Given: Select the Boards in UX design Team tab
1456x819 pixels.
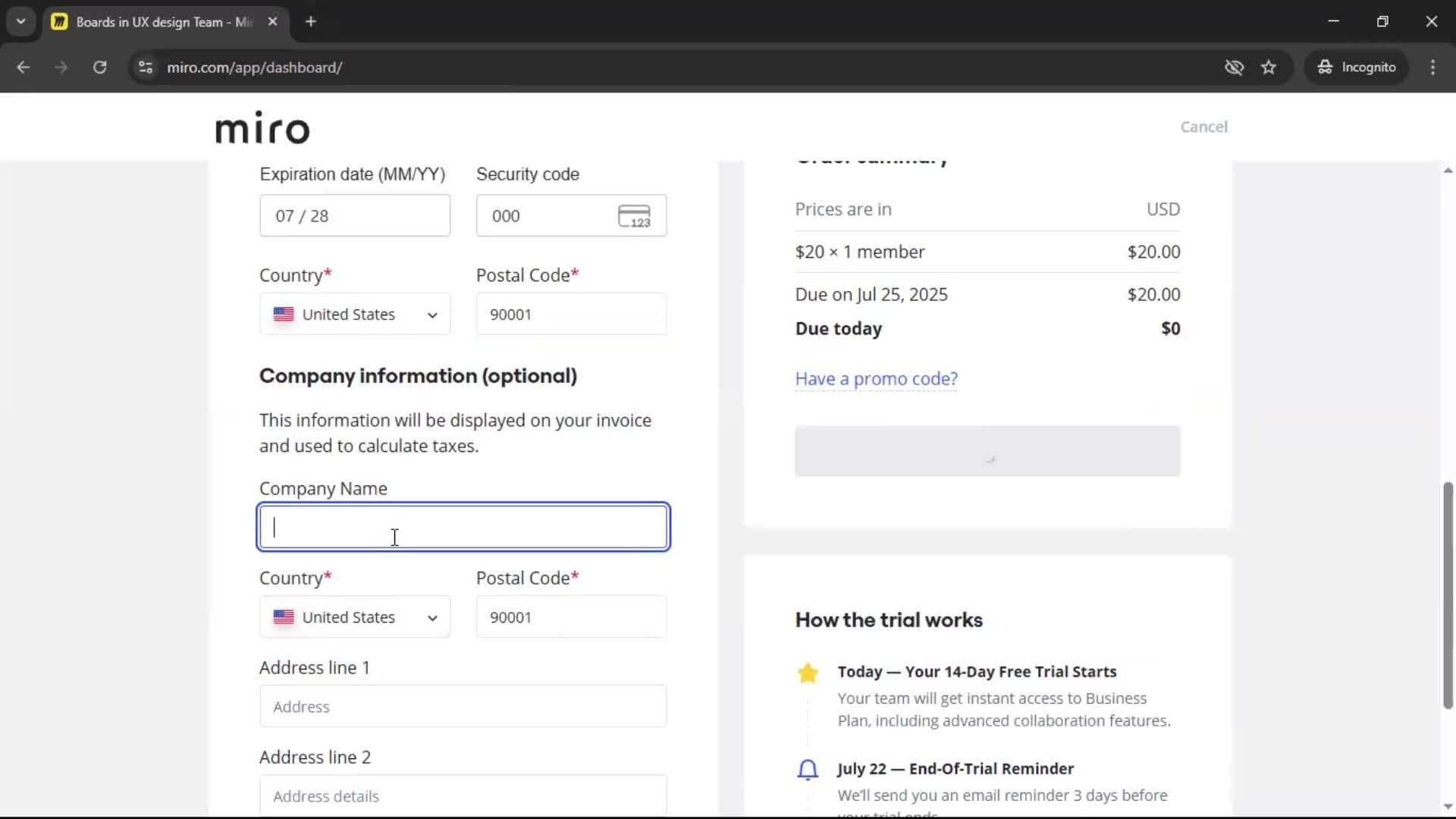Looking at the screenshot, I should [x=165, y=22].
